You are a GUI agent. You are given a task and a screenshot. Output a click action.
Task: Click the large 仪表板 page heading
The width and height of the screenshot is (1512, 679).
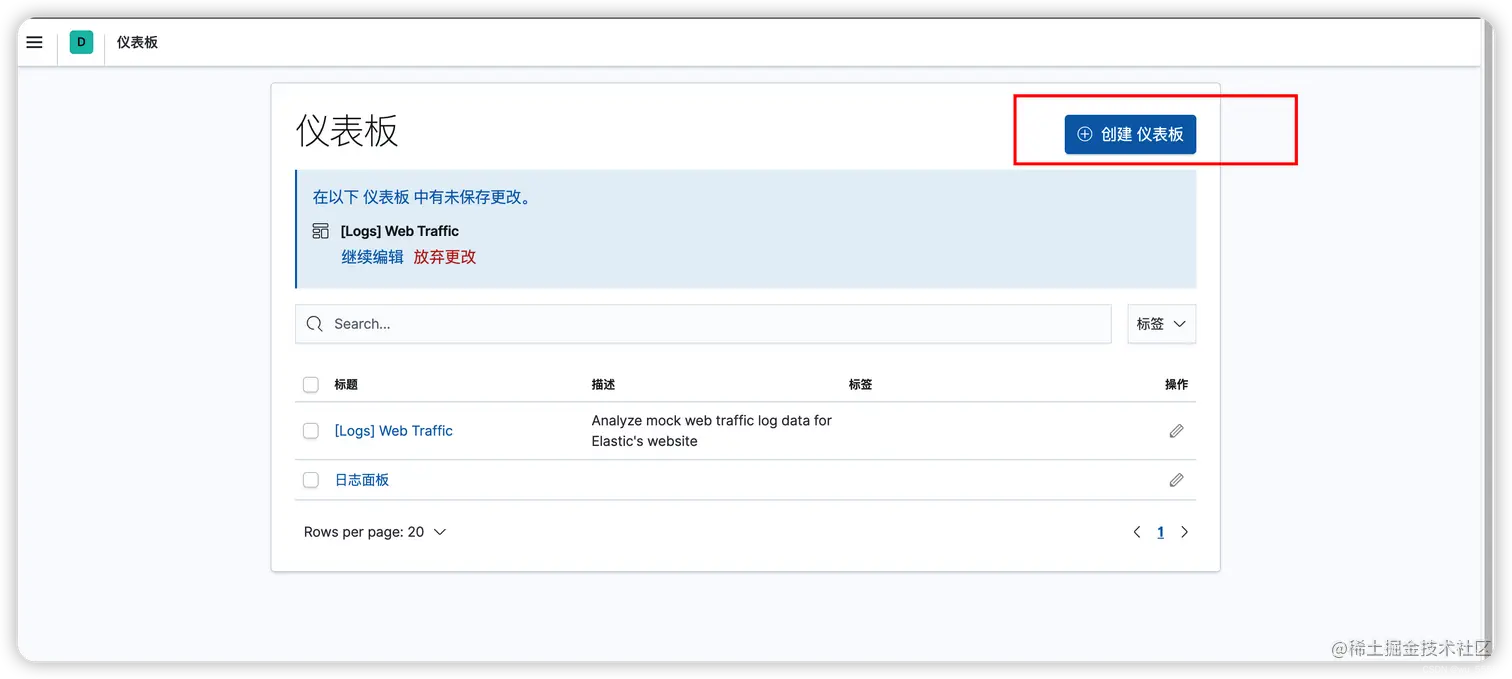[x=347, y=131]
